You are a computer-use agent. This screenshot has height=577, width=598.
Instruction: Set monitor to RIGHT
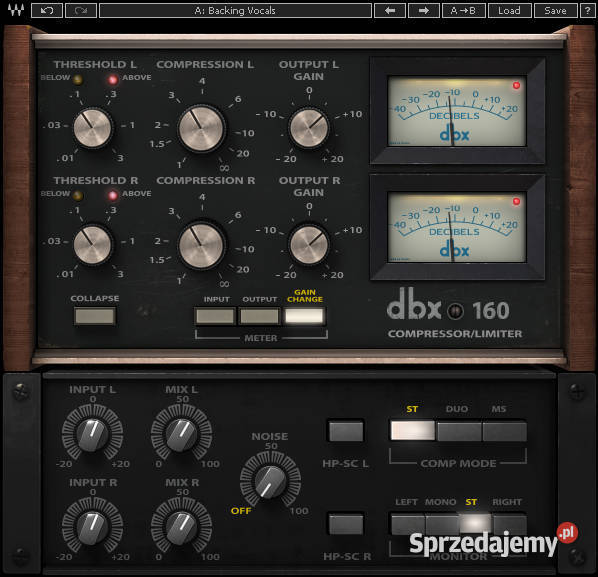coord(510,524)
